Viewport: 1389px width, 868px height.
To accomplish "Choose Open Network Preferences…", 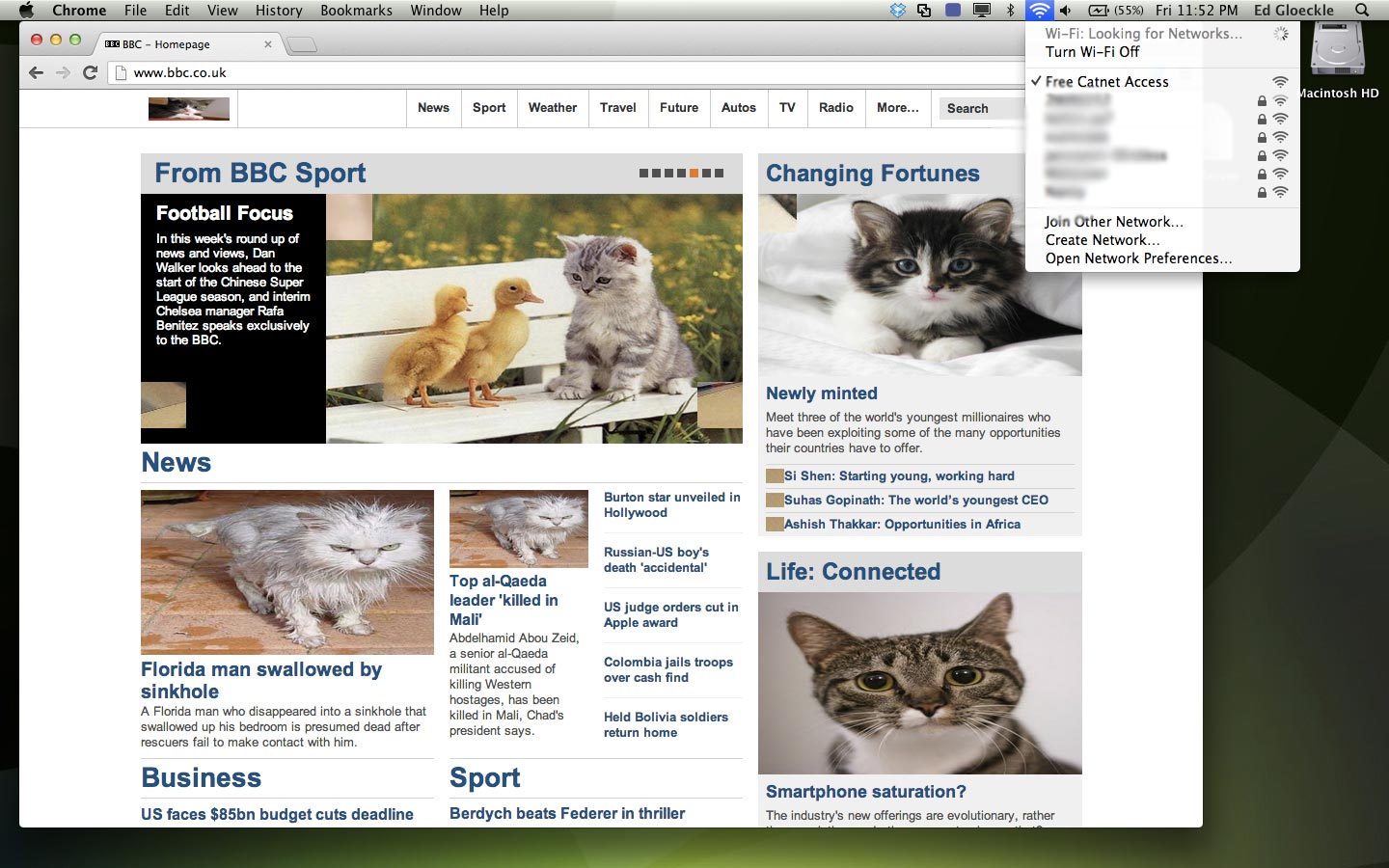I will click(1138, 258).
